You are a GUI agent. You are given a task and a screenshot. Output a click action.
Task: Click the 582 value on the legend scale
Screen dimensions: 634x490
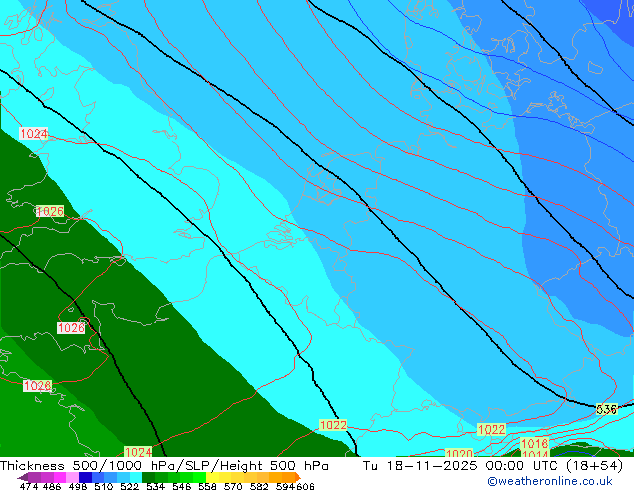pos(259,486)
